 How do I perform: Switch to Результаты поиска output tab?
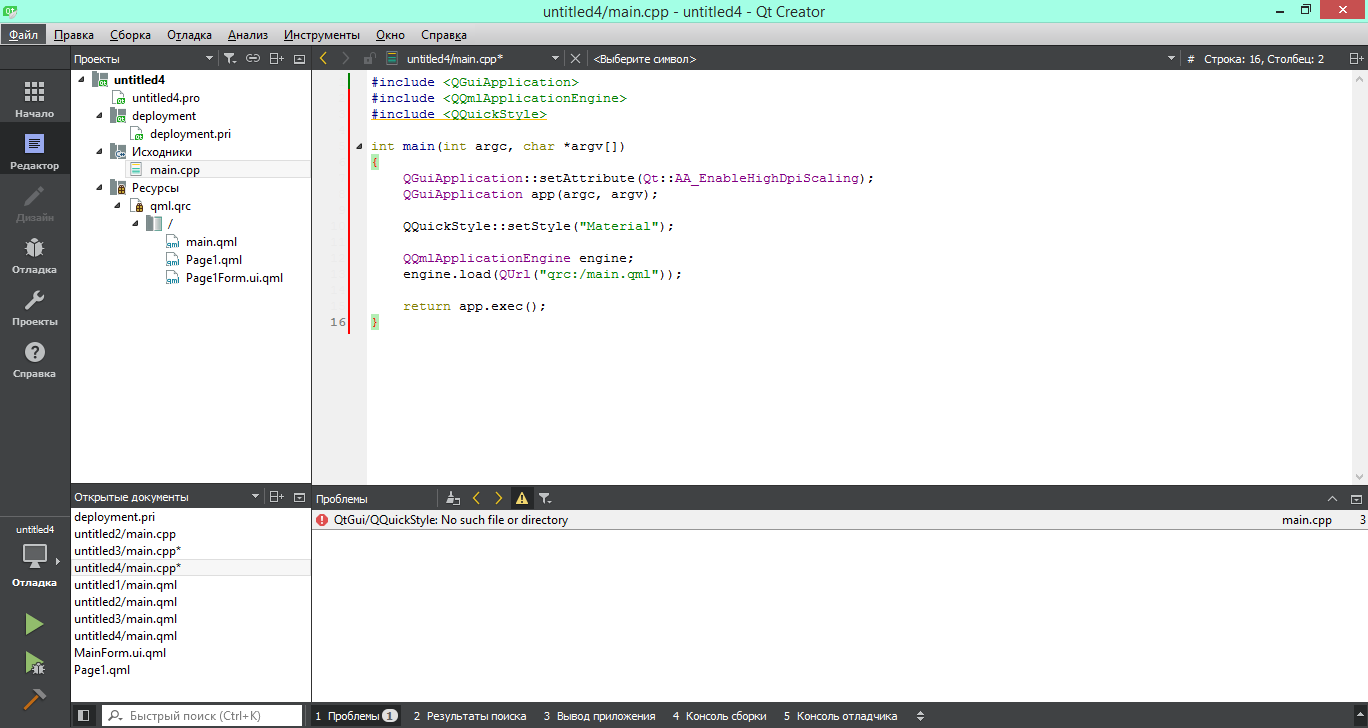click(470, 716)
